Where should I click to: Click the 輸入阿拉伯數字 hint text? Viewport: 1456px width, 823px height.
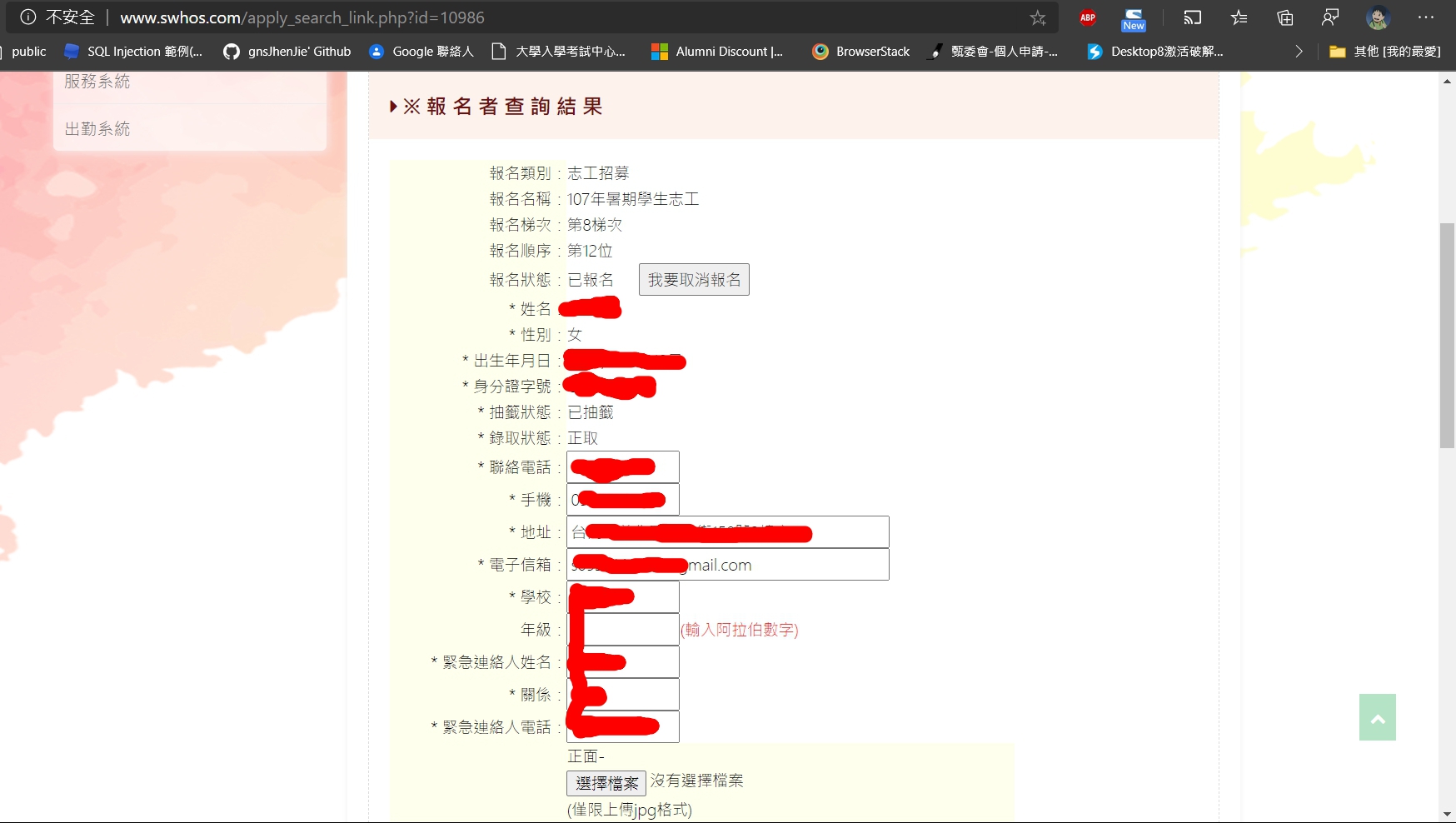pos(740,630)
